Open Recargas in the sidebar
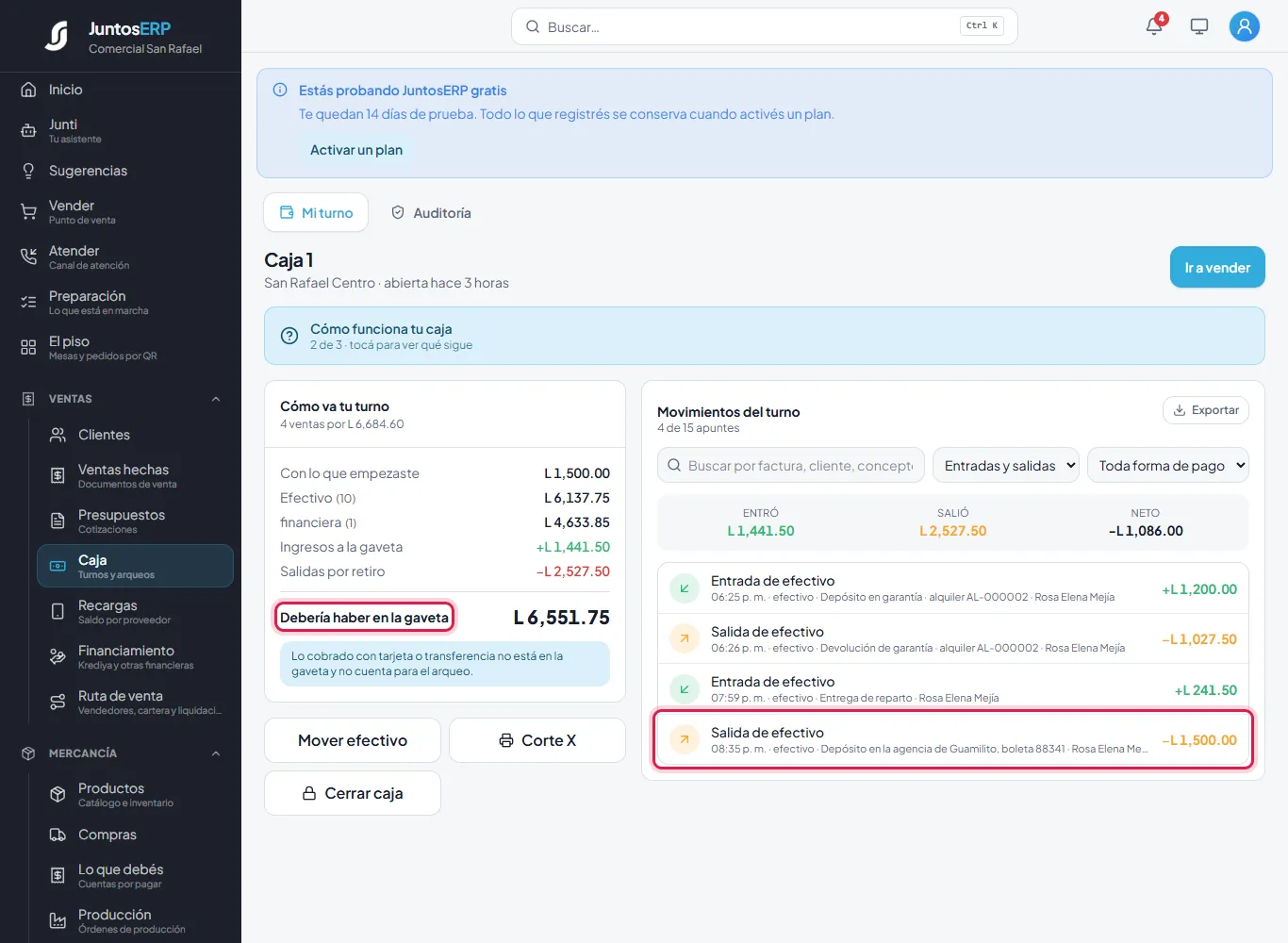Image resolution: width=1288 pixels, height=943 pixels. point(135,612)
